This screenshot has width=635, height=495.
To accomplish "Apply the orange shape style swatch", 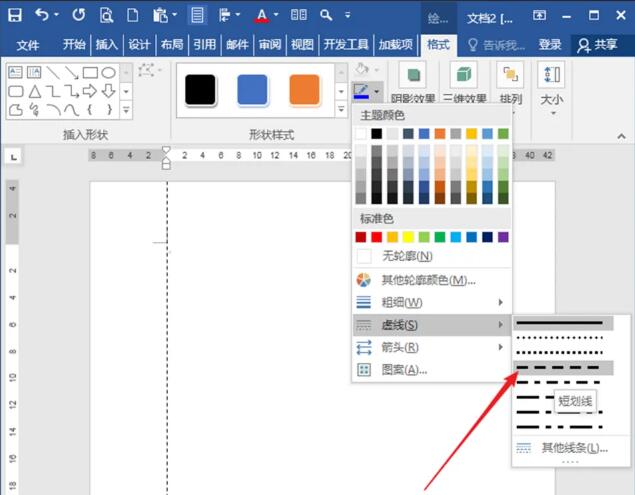I will [305, 90].
